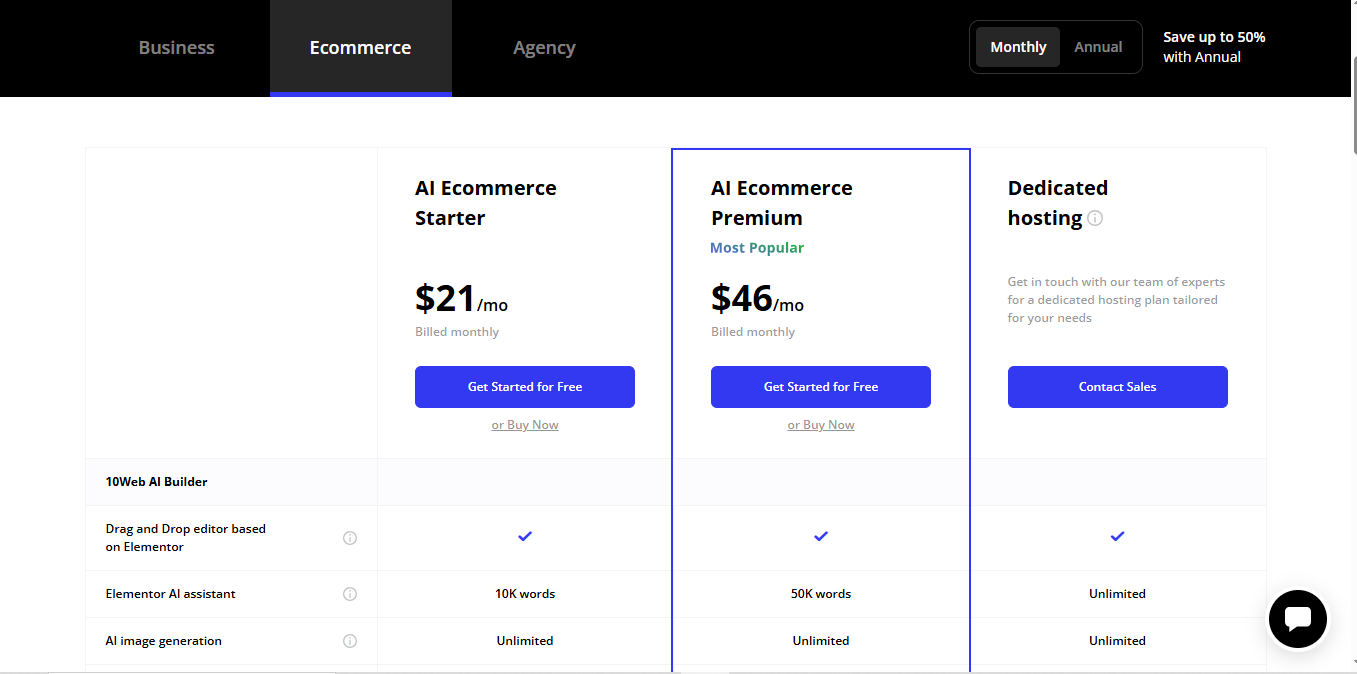
Task: Click checkmark in Dedicated hosting column
Action: [x=1117, y=536]
